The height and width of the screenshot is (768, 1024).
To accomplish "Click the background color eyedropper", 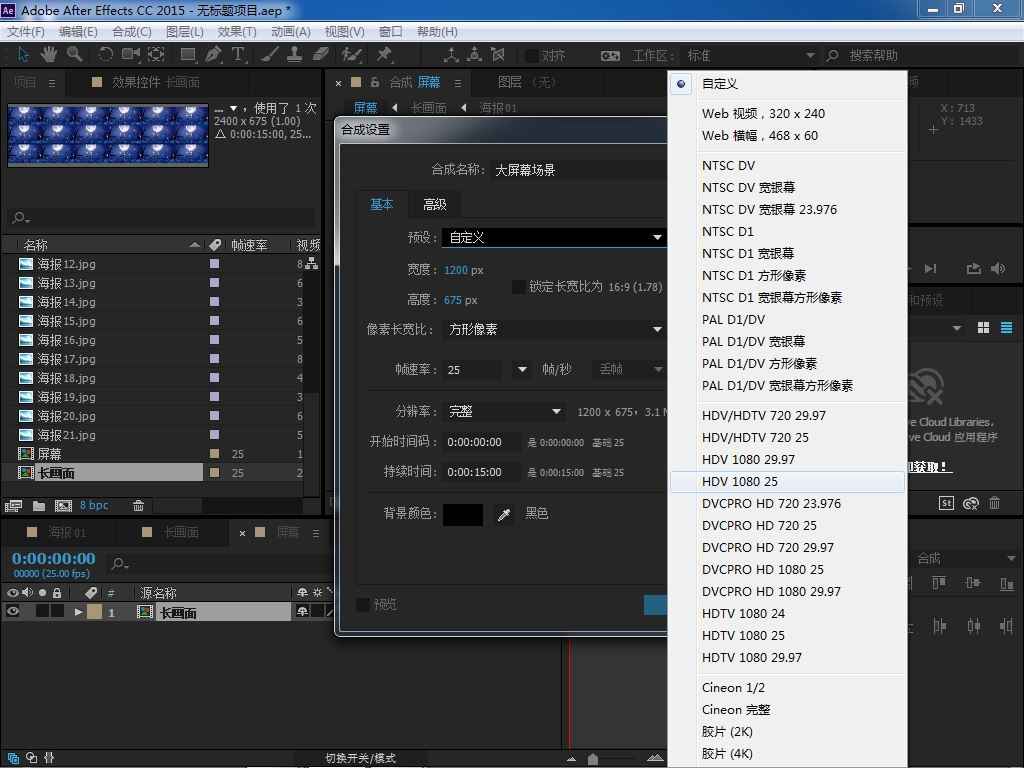I will (x=504, y=515).
